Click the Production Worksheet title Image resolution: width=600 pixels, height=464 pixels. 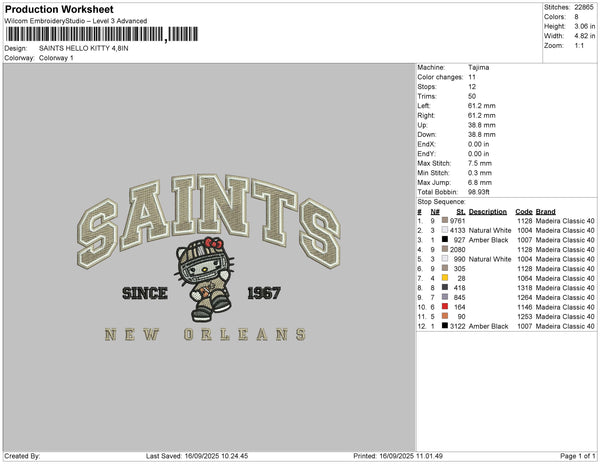pos(59,9)
